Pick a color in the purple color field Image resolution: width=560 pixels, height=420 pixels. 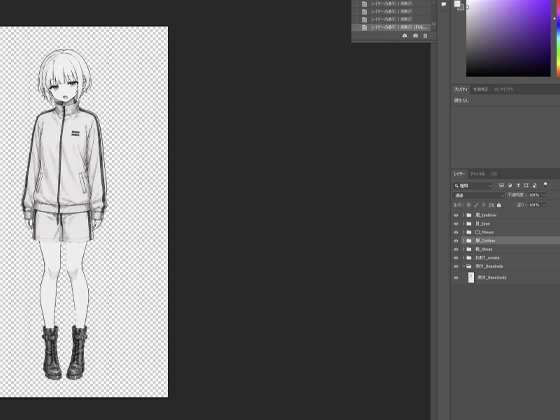click(508, 38)
